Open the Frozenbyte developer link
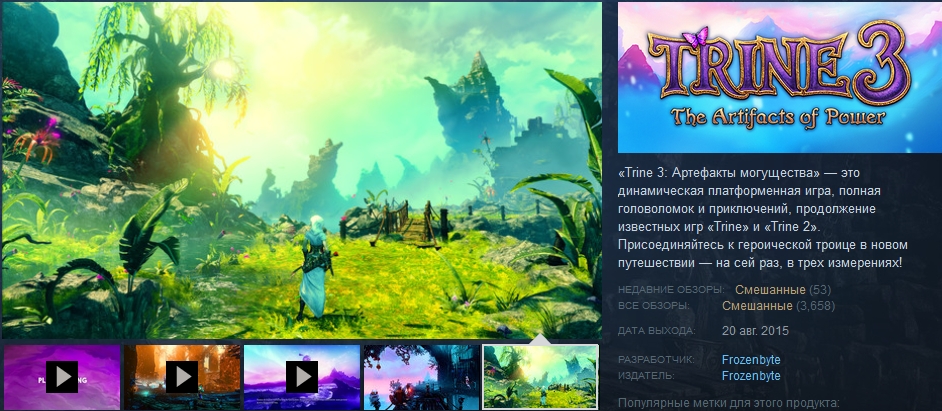 tap(751, 360)
